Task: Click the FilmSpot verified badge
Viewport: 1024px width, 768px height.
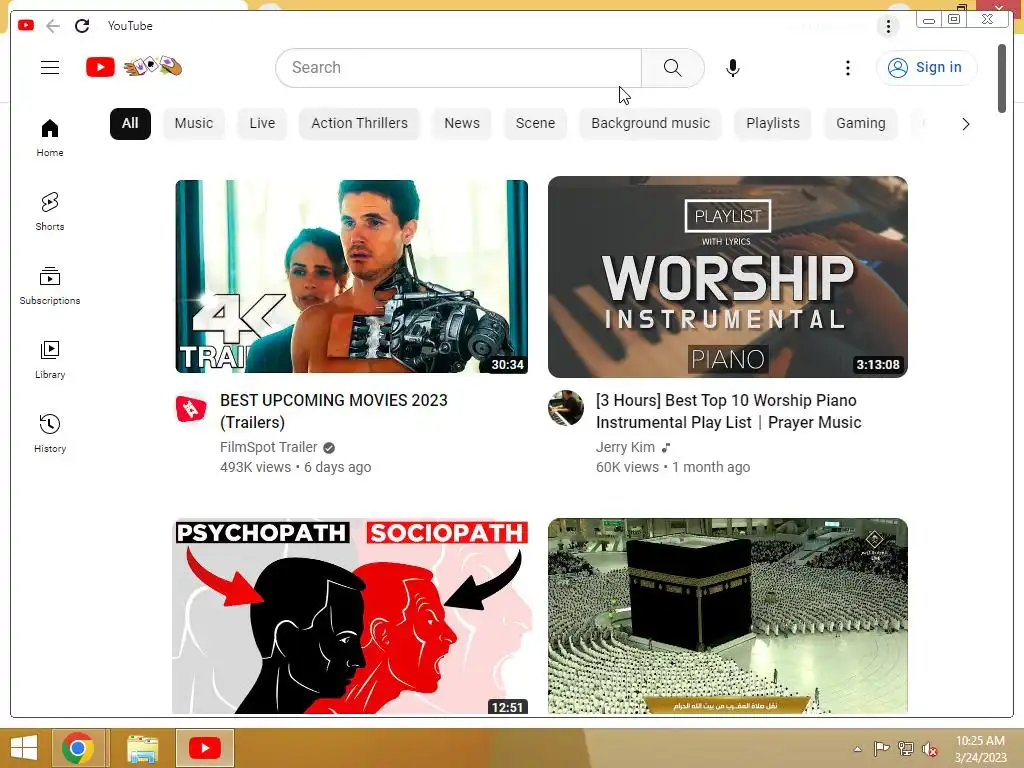Action: point(329,448)
